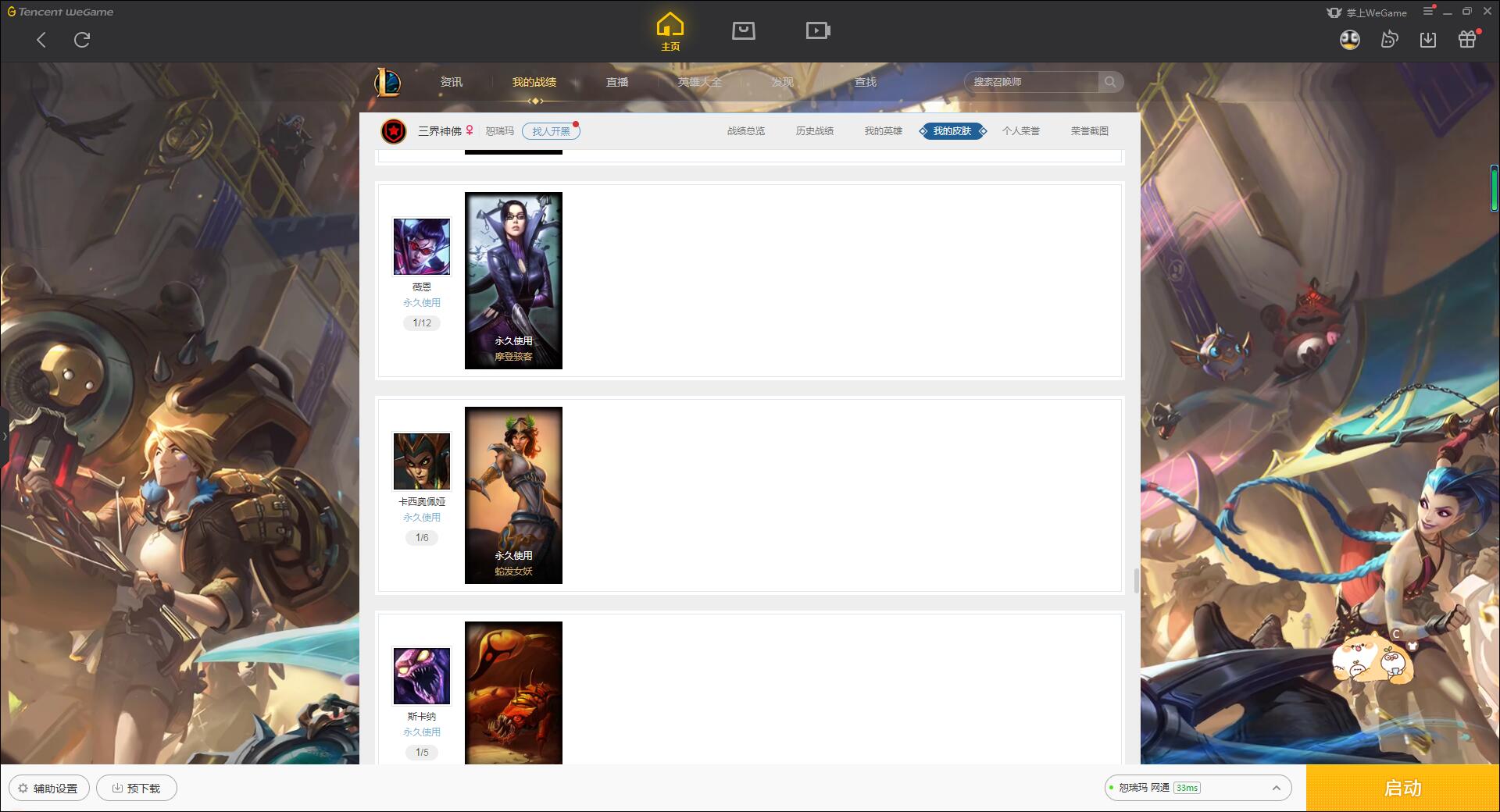The width and height of the screenshot is (1500, 812).
Task: Launch the game with 启动 button
Action: (x=1403, y=789)
